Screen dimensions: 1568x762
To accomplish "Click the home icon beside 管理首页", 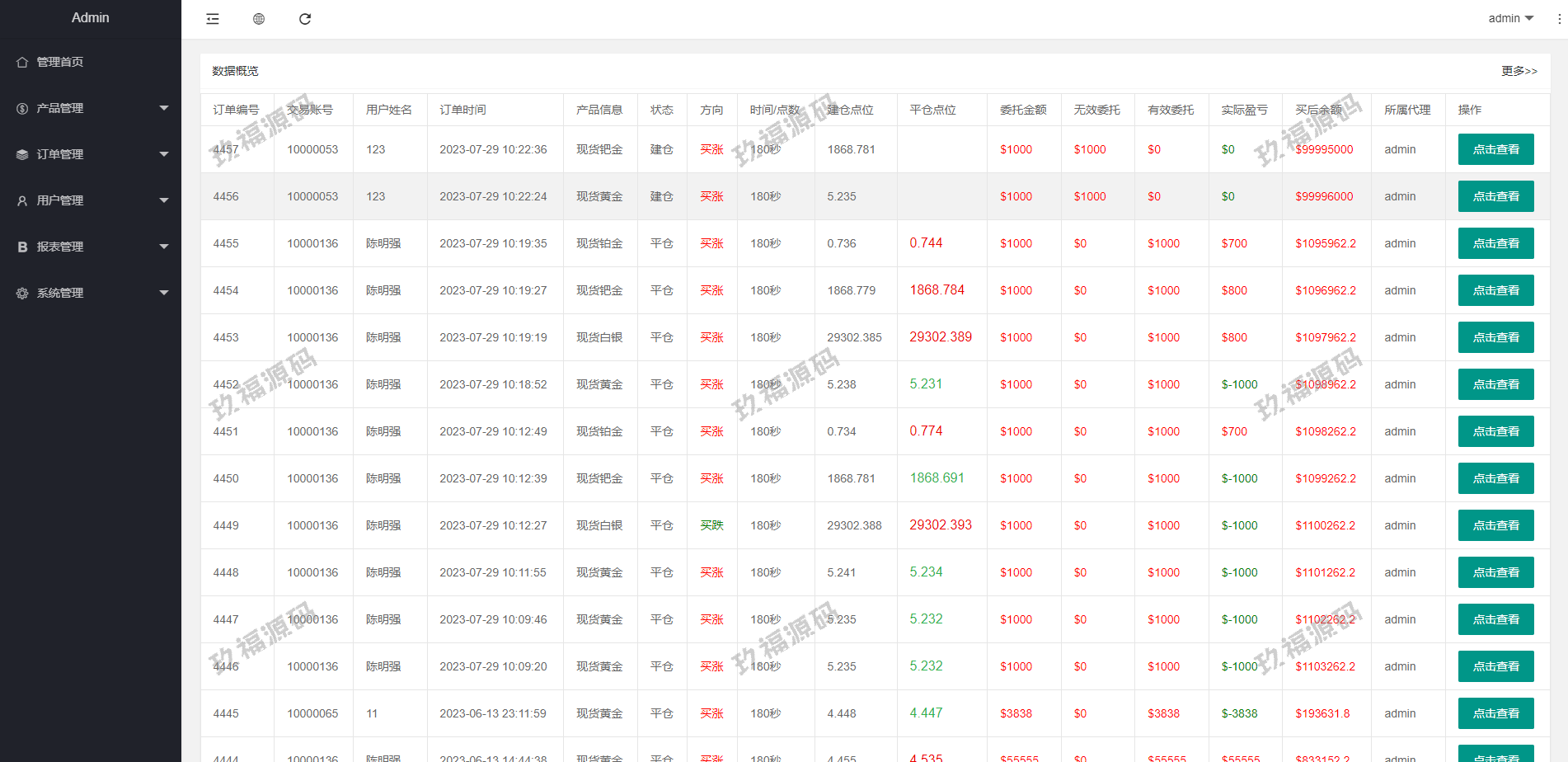I will [22, 62].
